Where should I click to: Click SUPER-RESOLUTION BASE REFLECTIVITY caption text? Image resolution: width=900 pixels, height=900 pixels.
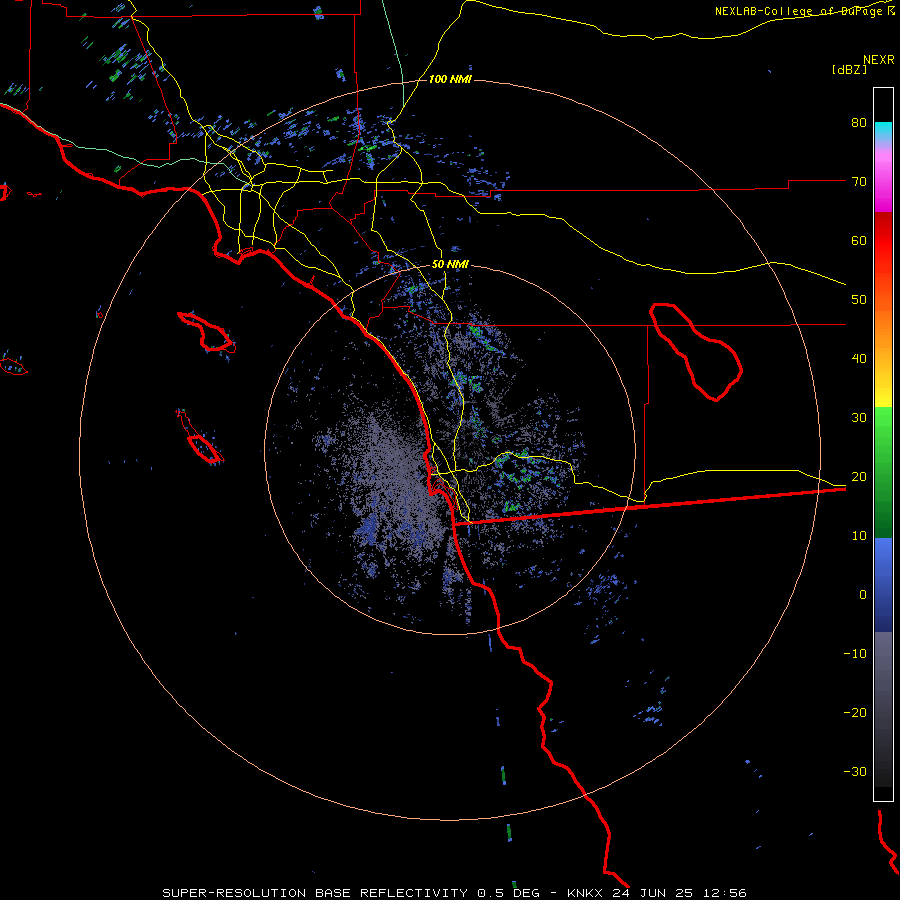tap(315, 893)
